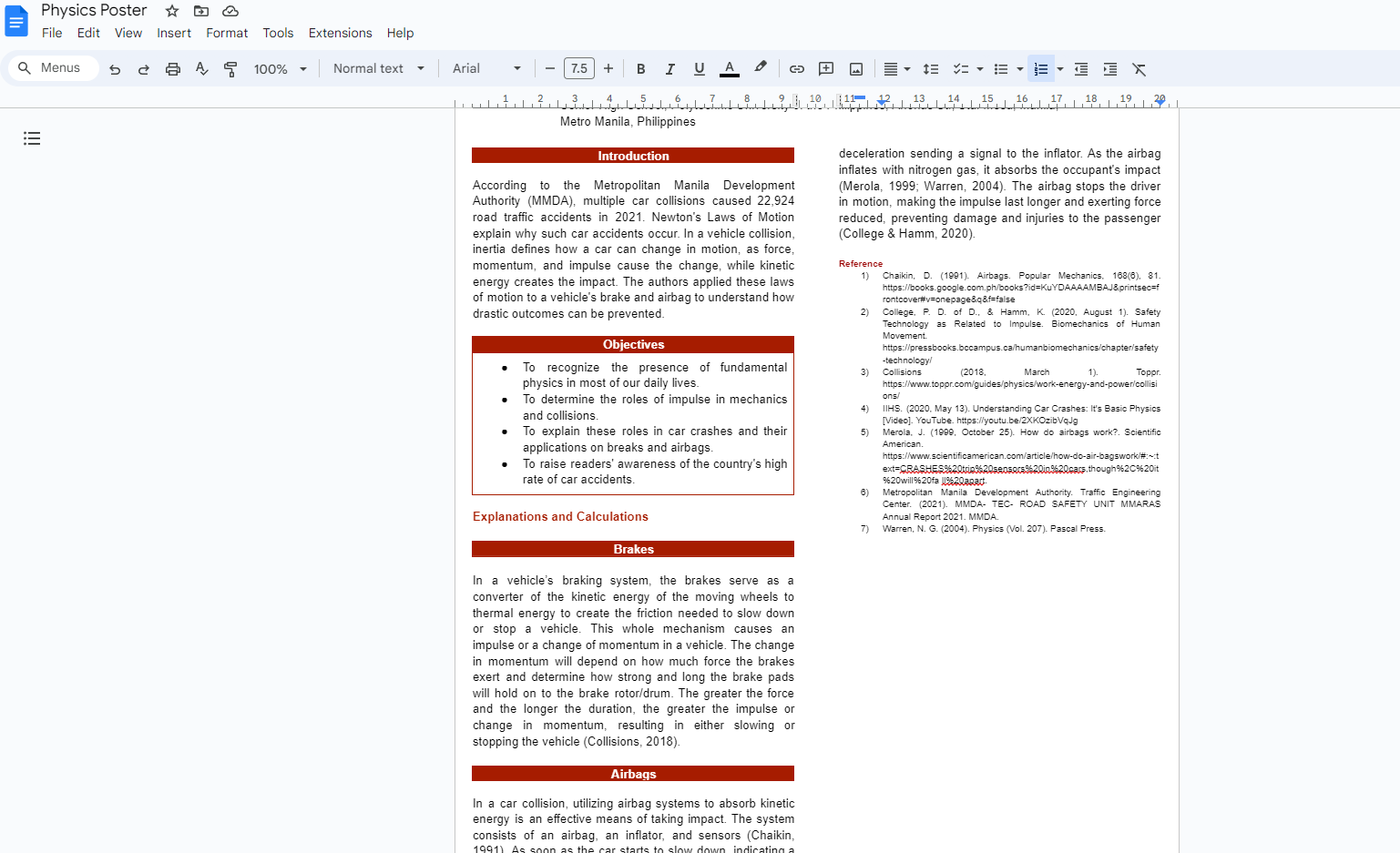Open the scientificamerican.com article link
Screen dimensions: 1400x853
coord(1020,468)
